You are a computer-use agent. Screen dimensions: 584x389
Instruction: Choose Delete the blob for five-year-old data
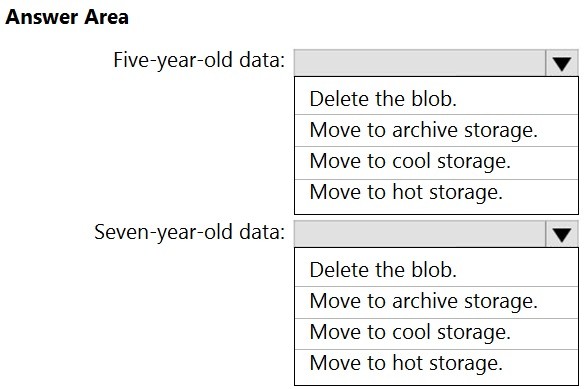436,99
